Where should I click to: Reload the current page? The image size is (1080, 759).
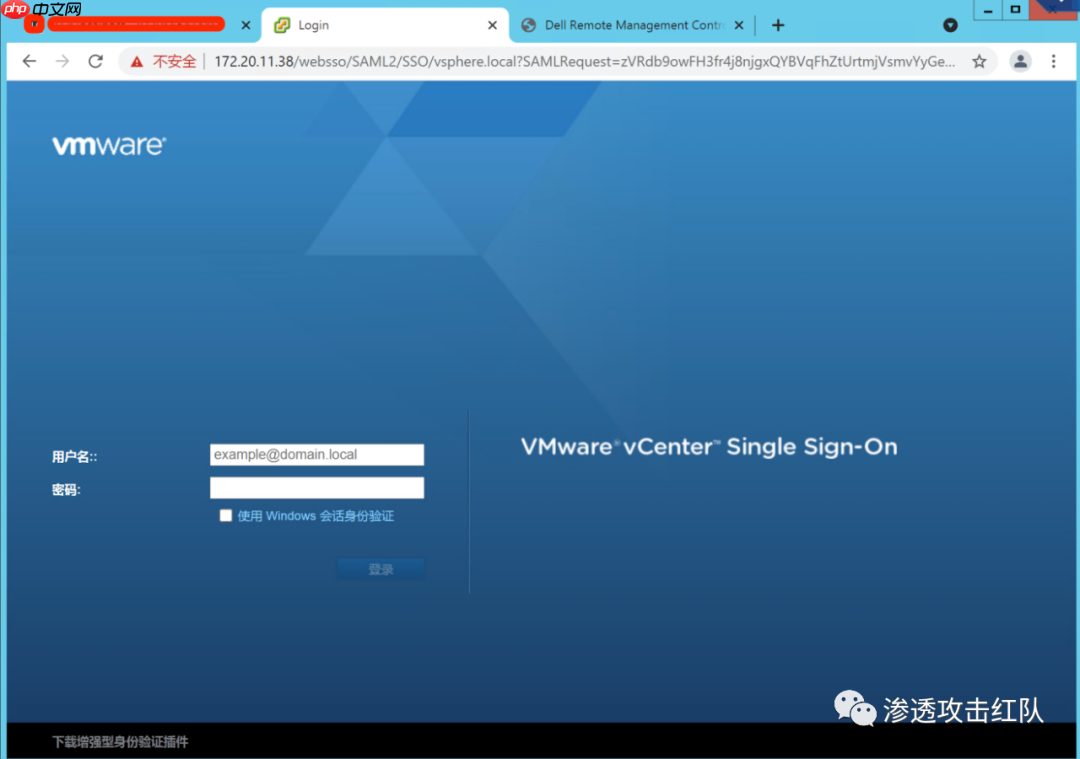pos(96,61)
